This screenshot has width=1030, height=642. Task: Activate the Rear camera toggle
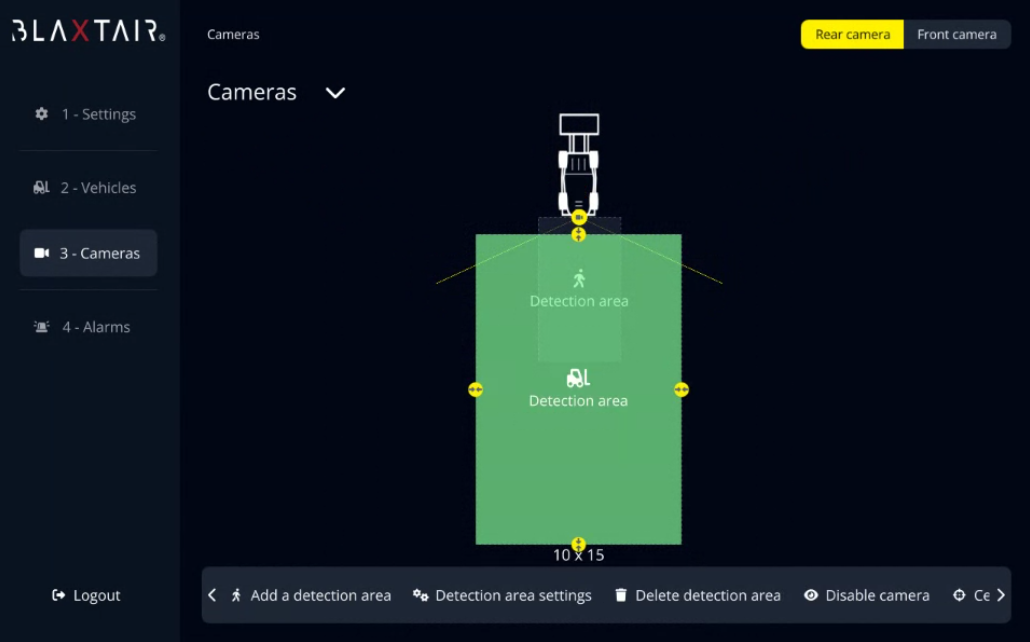[x=851, y=34]
